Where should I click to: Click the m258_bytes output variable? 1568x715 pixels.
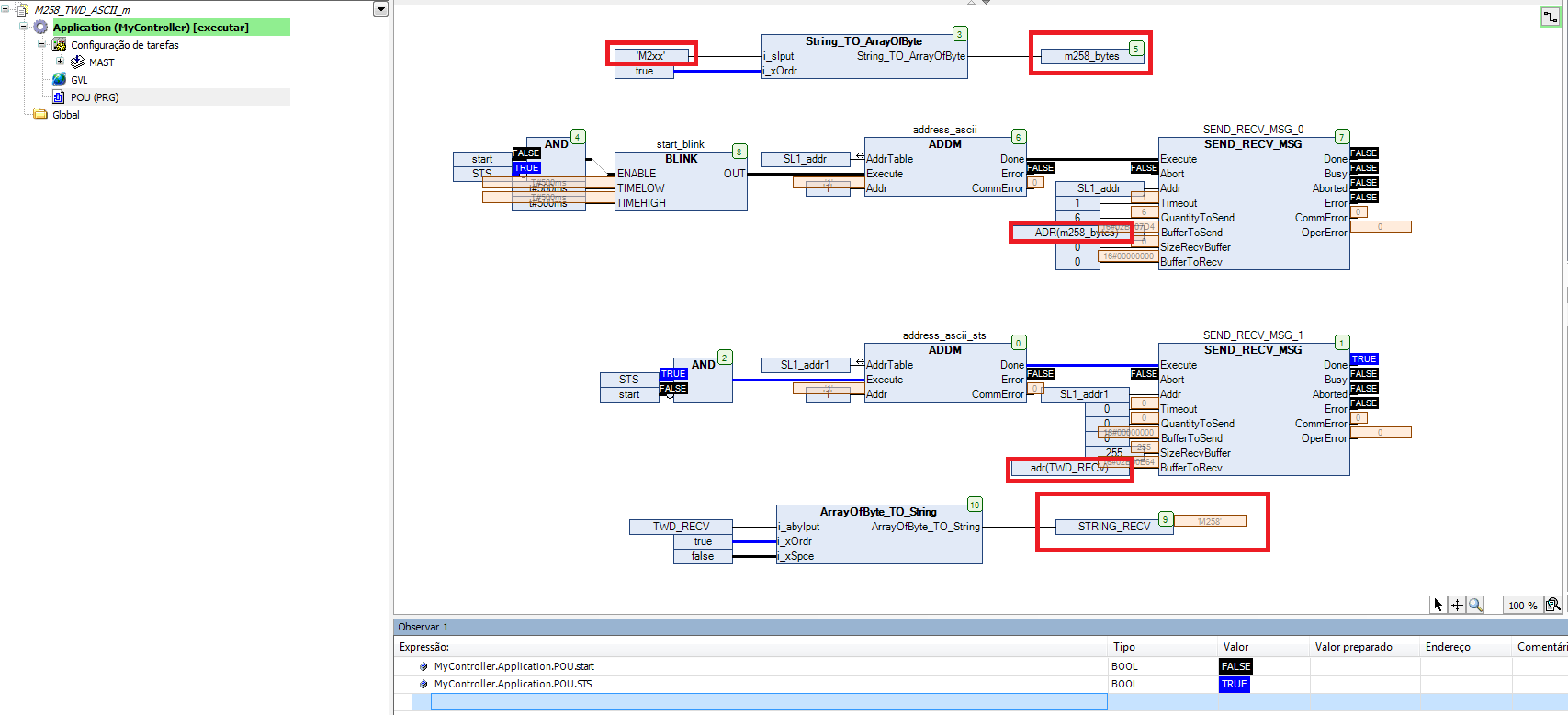click(x=1091, y=56)
